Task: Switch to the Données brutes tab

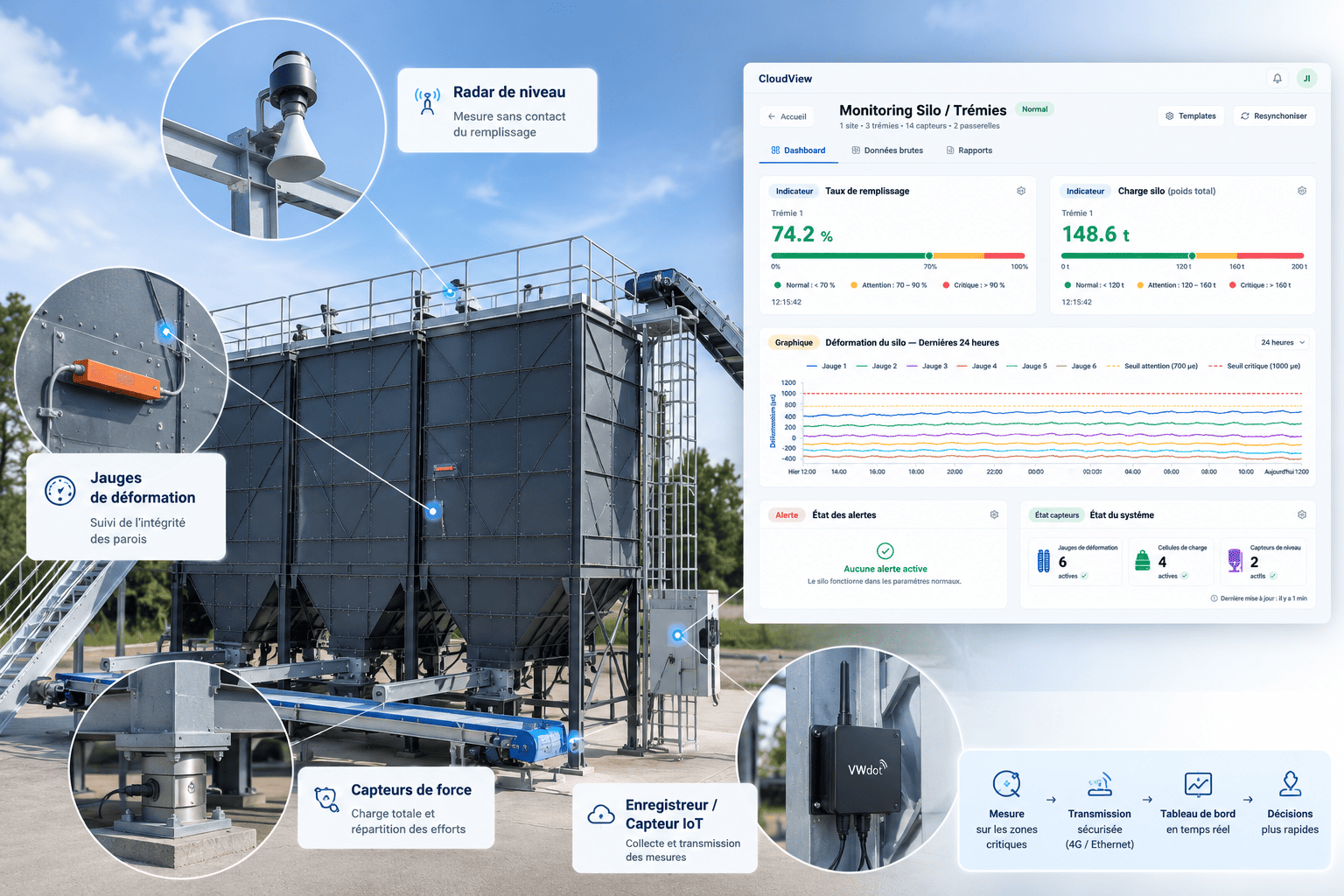Action: (887, 150)
